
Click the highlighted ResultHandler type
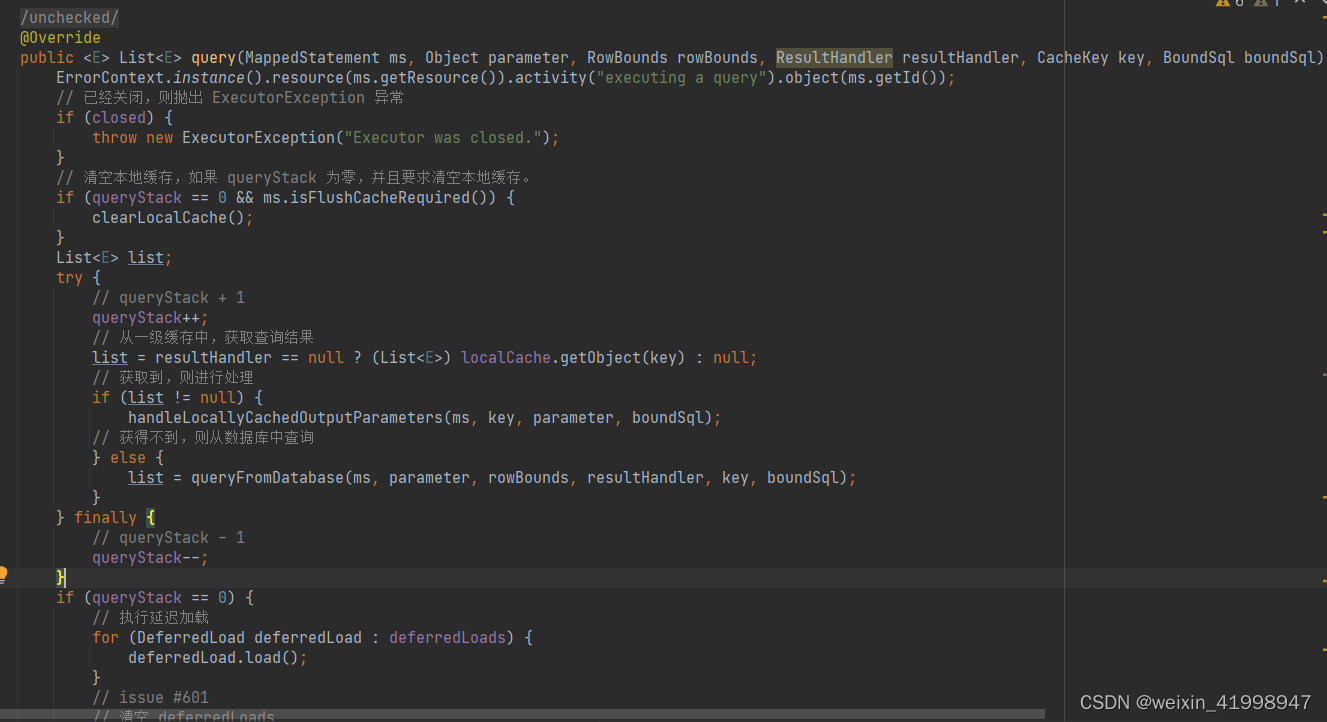[834, 58]
